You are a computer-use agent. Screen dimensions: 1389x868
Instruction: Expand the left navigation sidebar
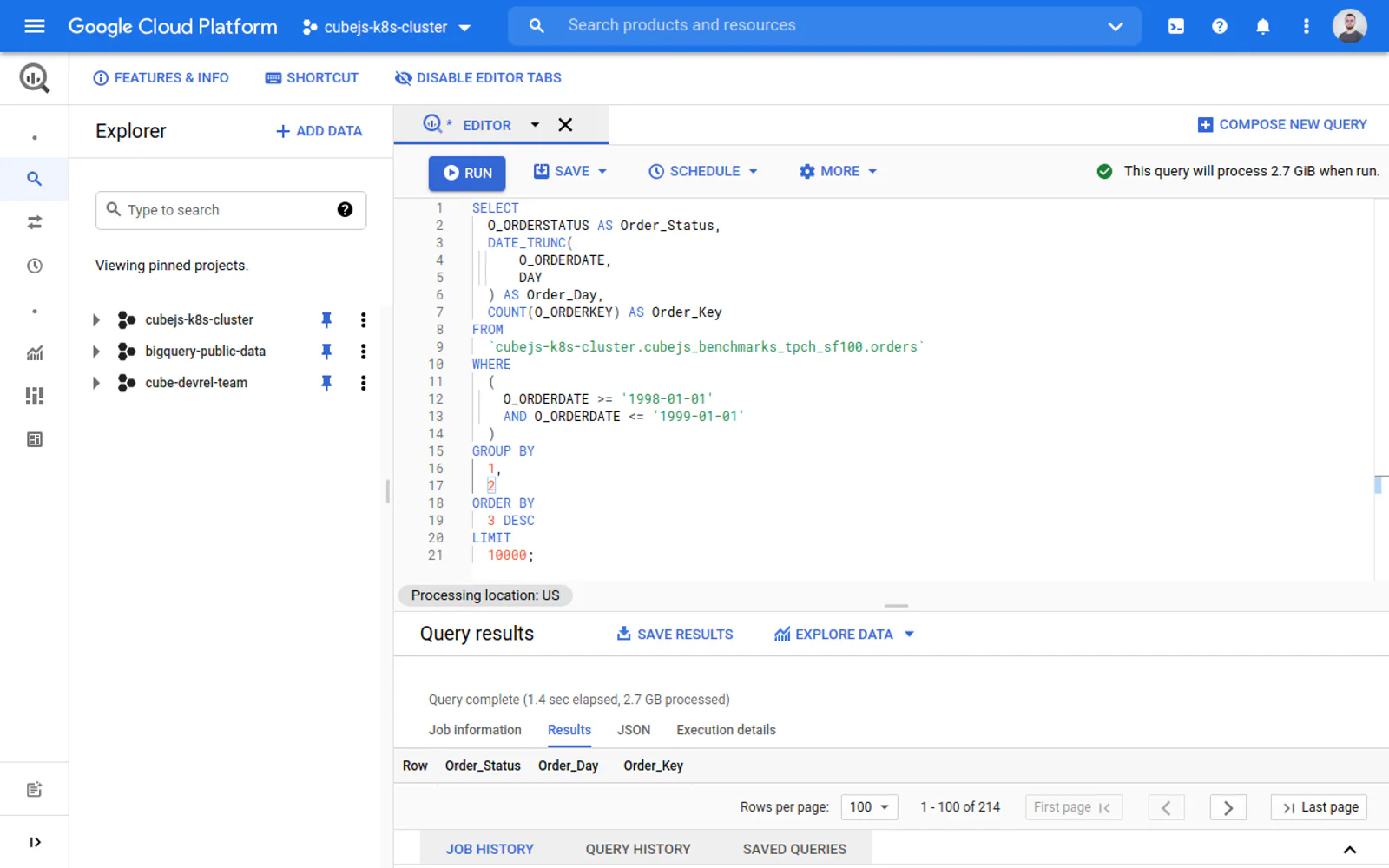pyautogui.click(x=35, y=842)
